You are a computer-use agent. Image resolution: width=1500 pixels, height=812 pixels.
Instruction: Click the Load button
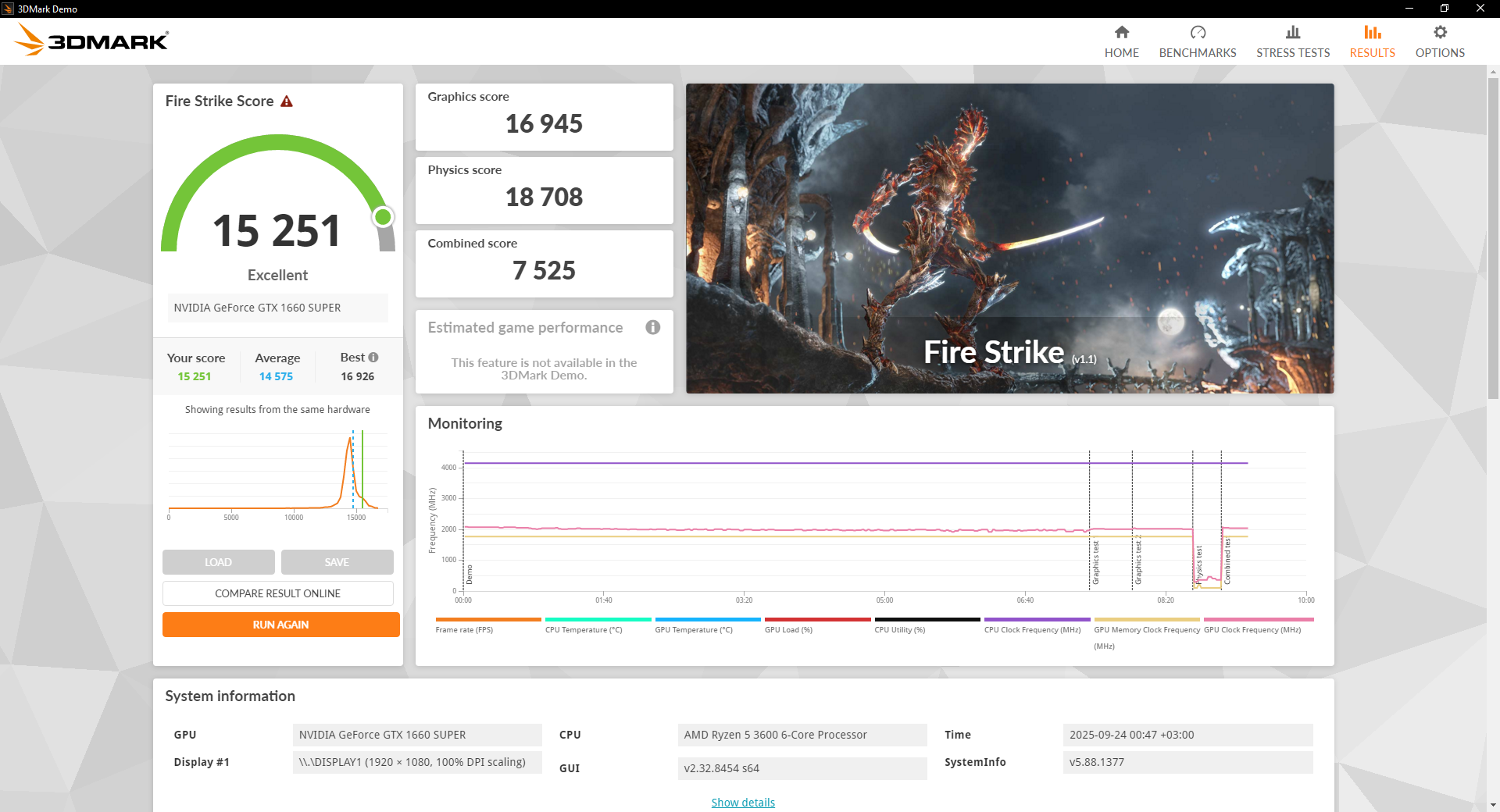pyautogui.click(x=218, y=562)
